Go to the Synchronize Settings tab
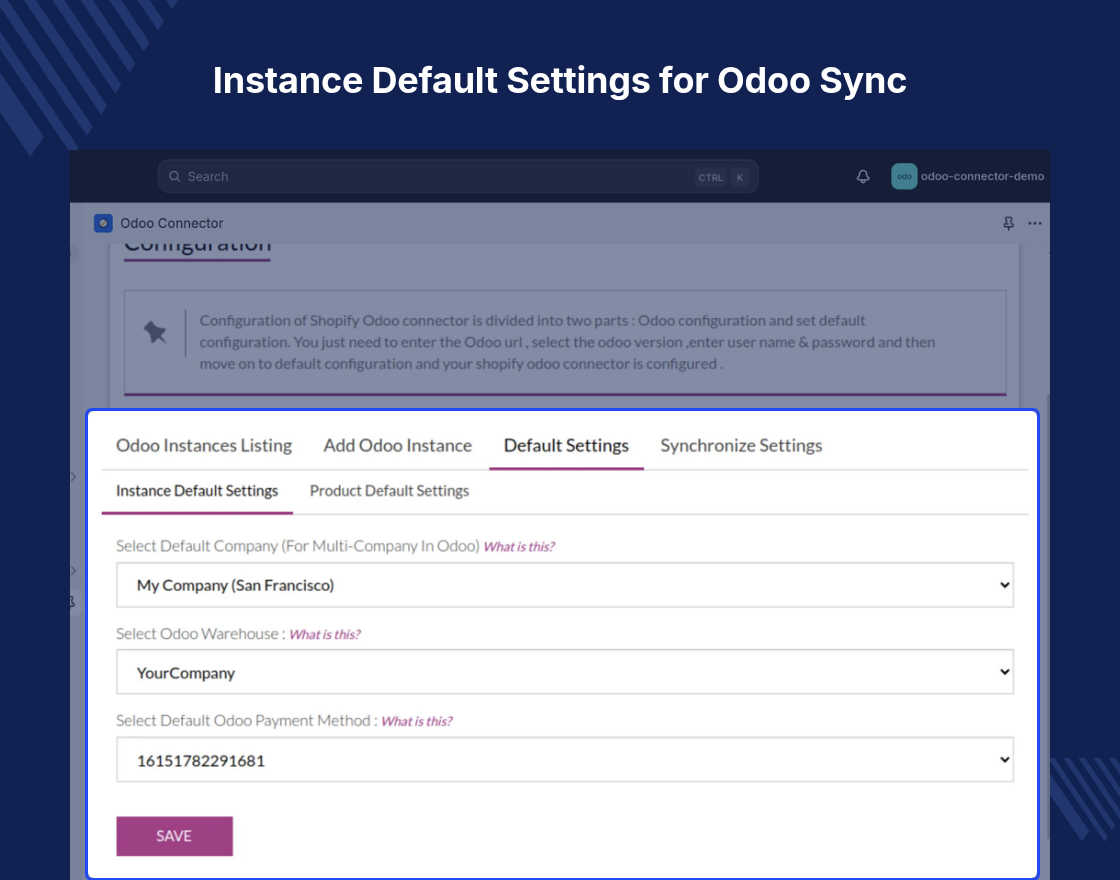 pos(741,446)
